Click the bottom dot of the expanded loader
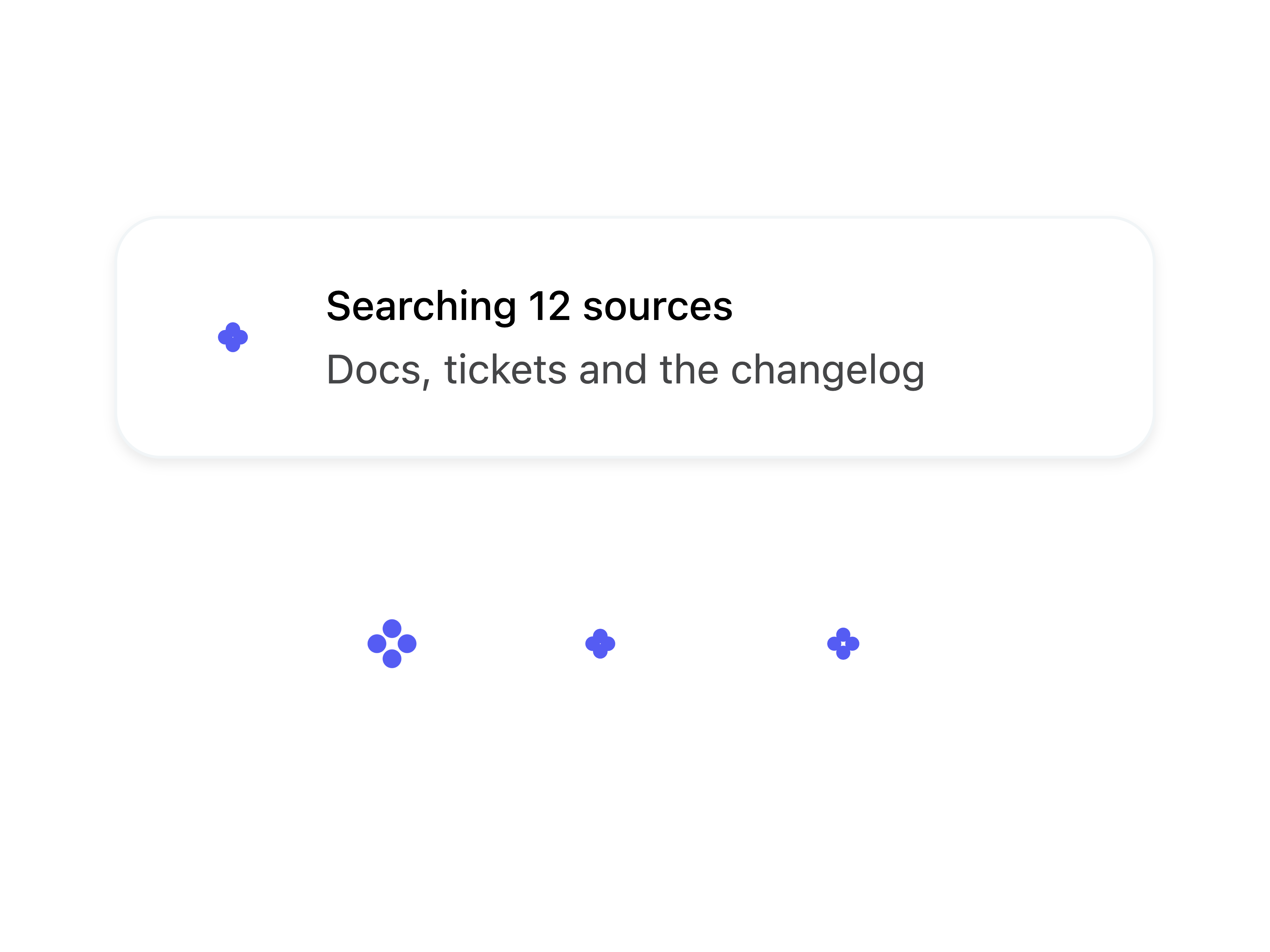Image resolution: width=1270 pixels, height=952 pixels. tap(392, 659)
